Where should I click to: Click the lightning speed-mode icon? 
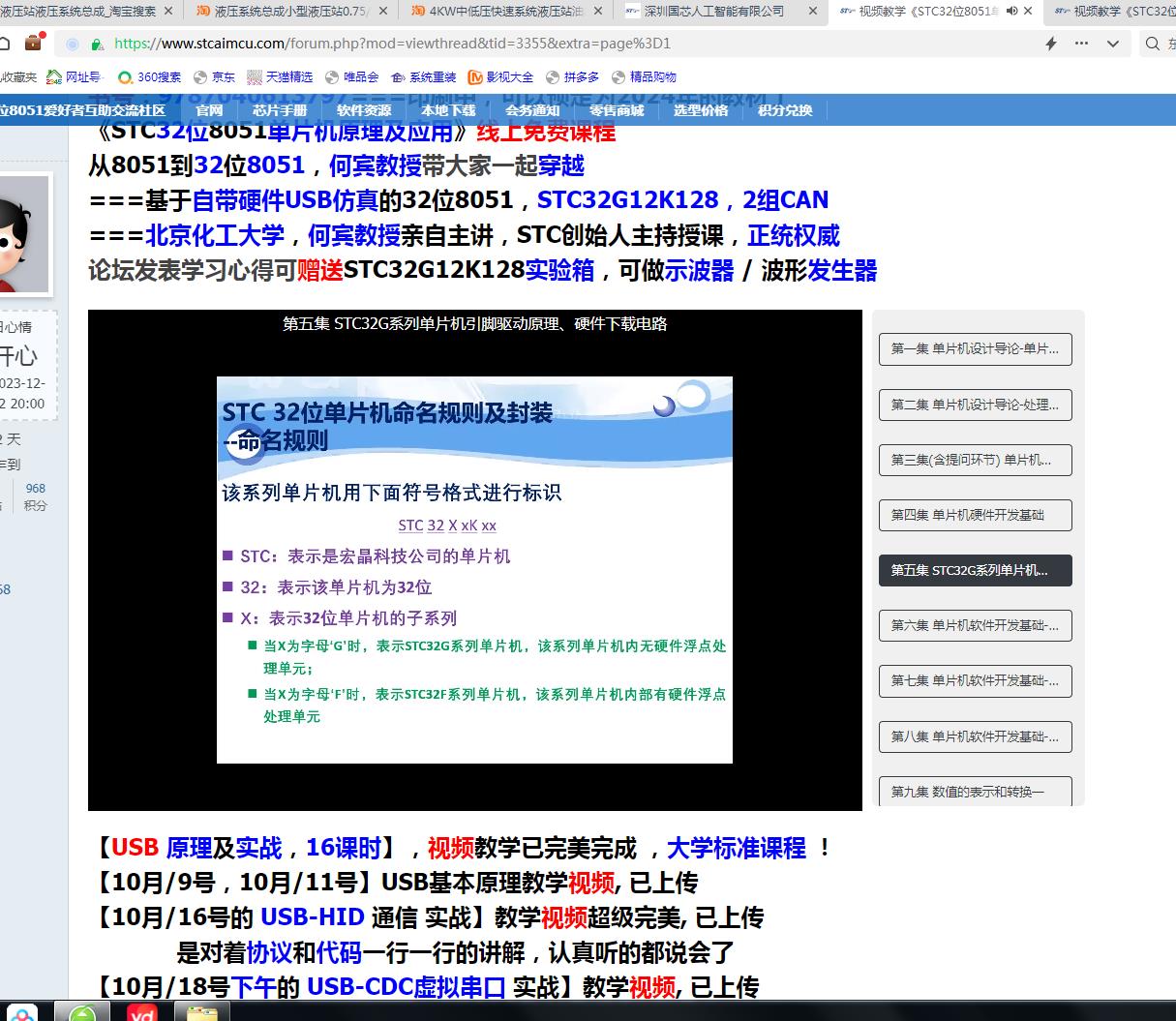pos(1051,44)
